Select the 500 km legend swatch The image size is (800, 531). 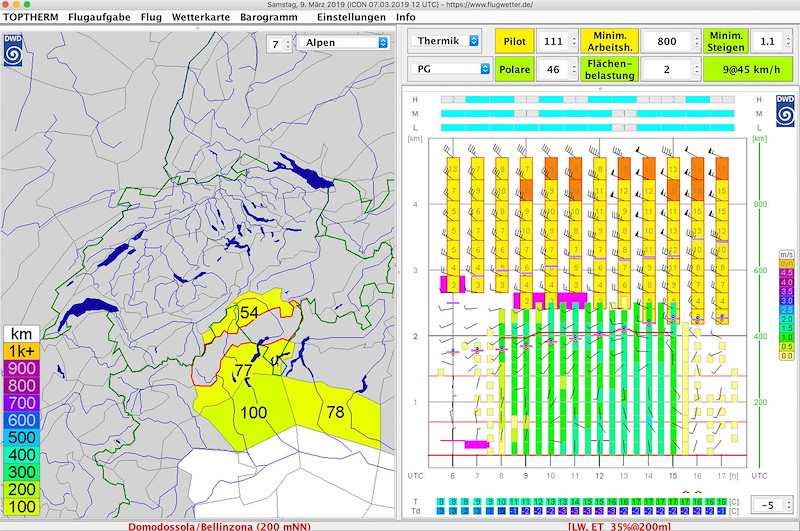pyautogui.click(x=21, y=438)
